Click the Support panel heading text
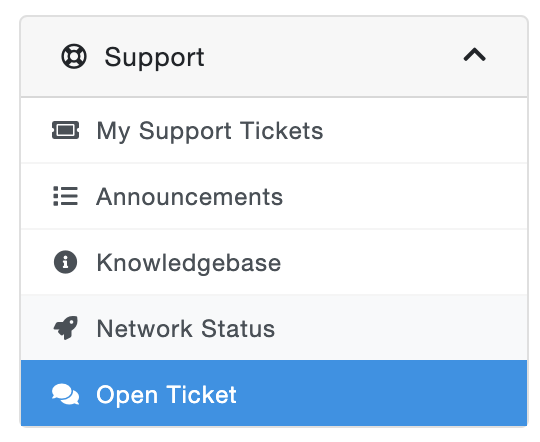The height and width of the screenshot is (442, 540). pos(154,57)
